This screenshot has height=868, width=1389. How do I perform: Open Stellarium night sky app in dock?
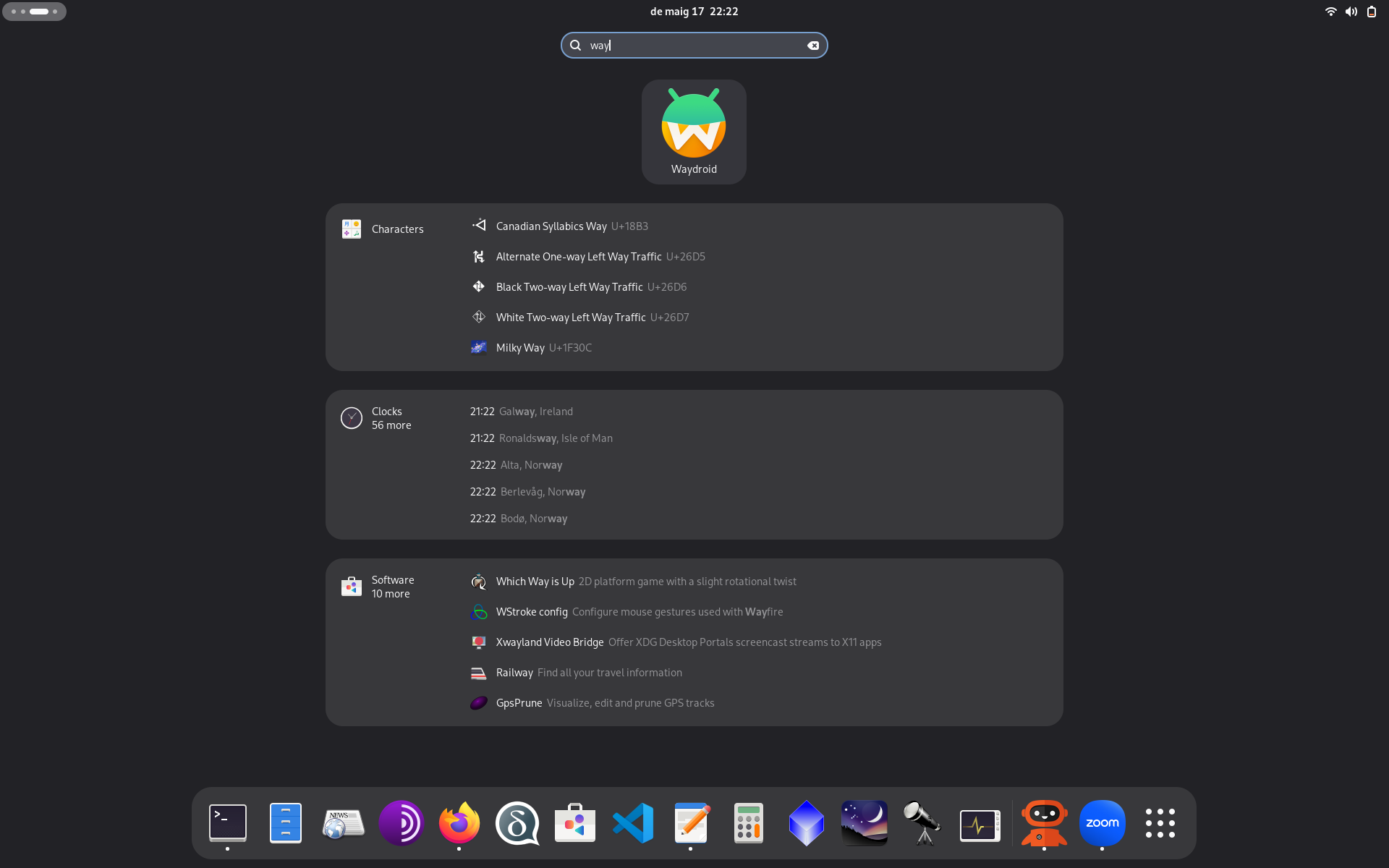[x=865, y=823]
